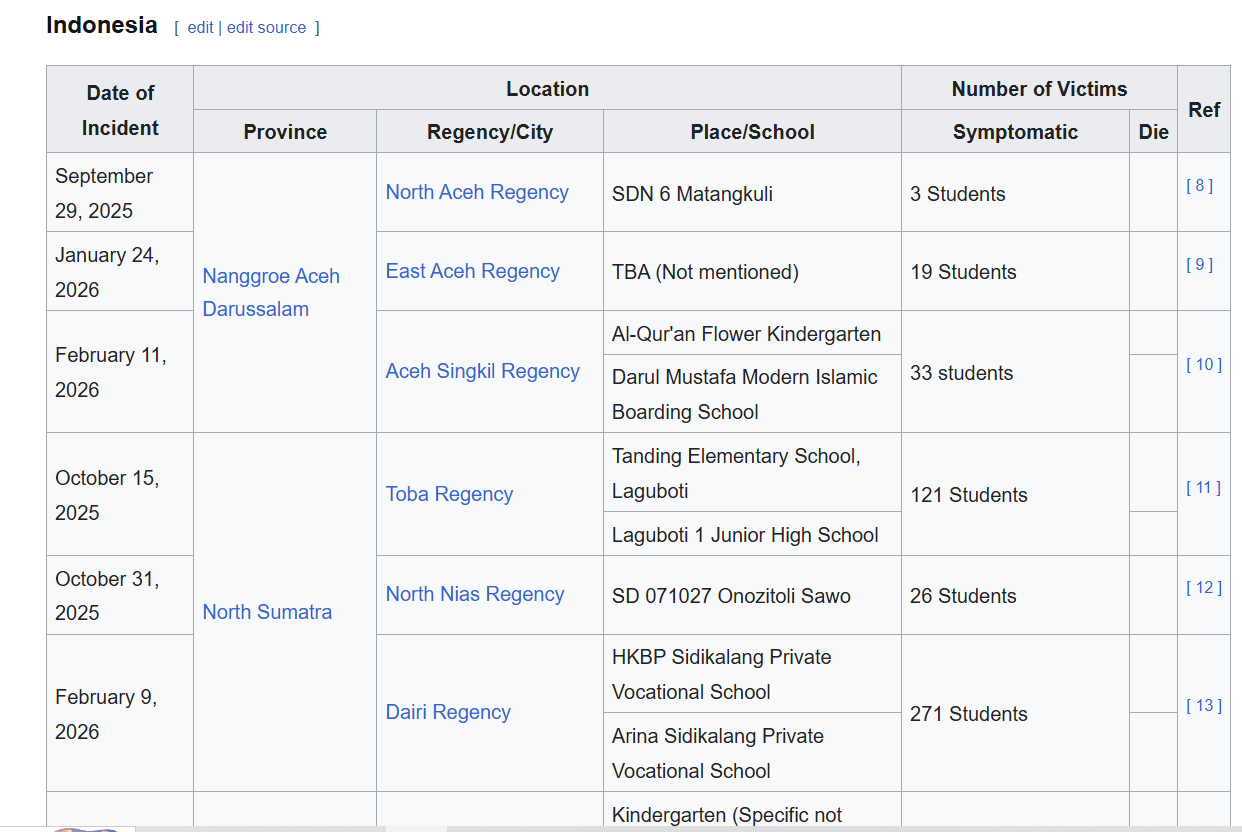View reference footnote 12
This screenshot has width=1242, height=832.
click(1204, 587)
